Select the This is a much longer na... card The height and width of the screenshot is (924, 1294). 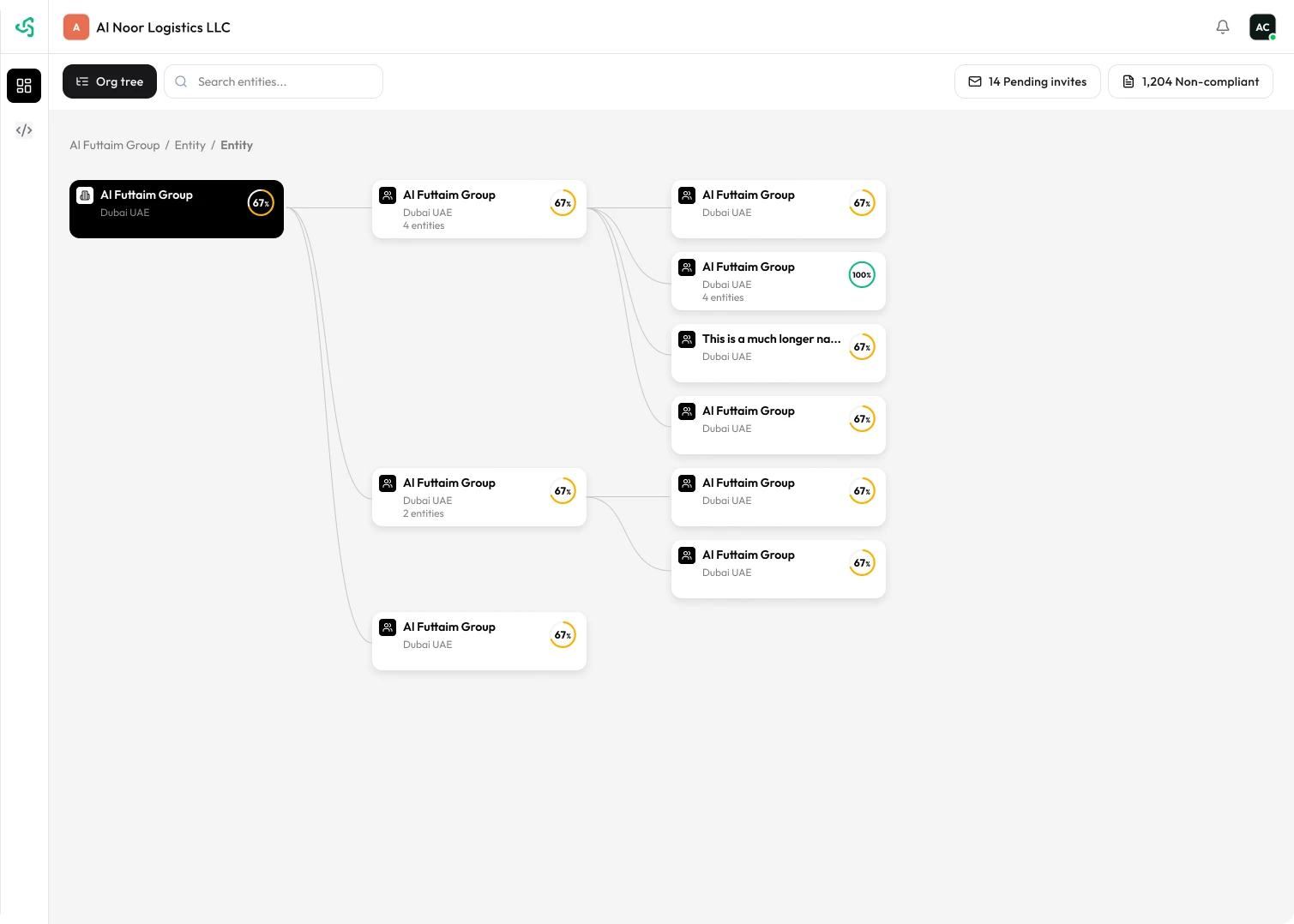pyautogui.click(x=779, y=353)
